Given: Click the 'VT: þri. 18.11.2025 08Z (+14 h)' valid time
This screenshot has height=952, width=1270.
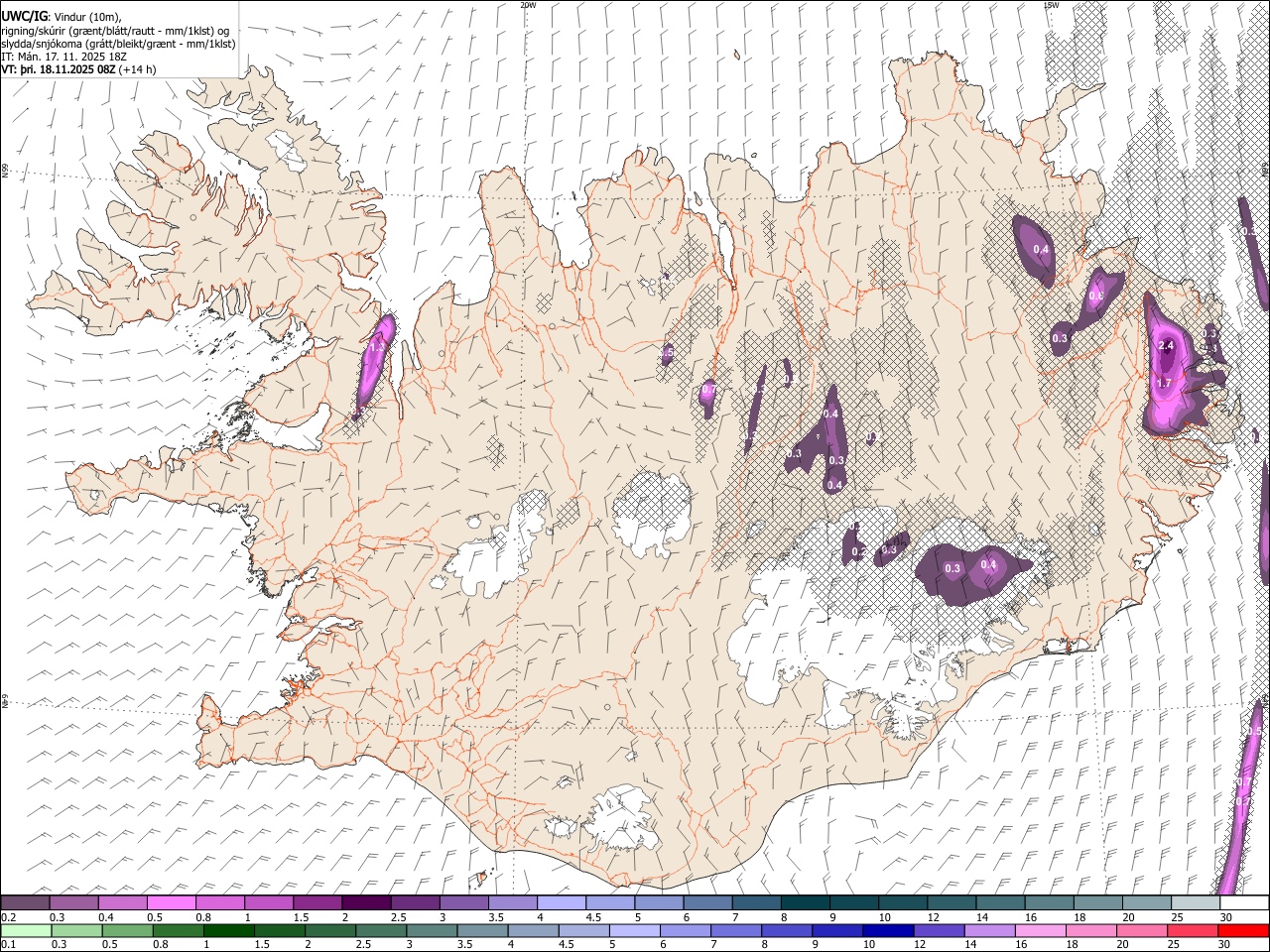Looking at the screenshot, I should [x=78, y=69].
